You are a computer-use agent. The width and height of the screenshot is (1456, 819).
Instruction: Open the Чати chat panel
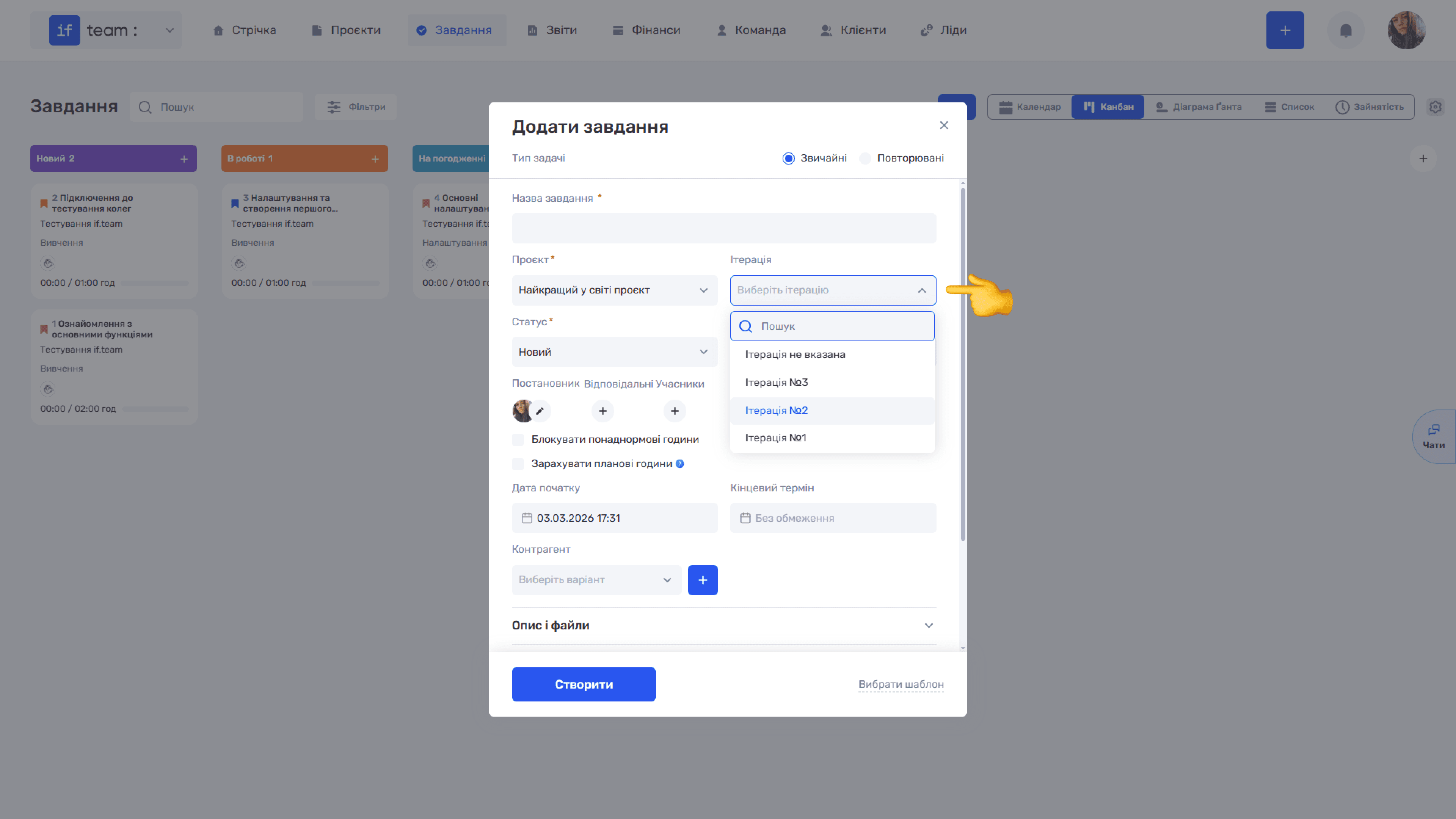1434,436
